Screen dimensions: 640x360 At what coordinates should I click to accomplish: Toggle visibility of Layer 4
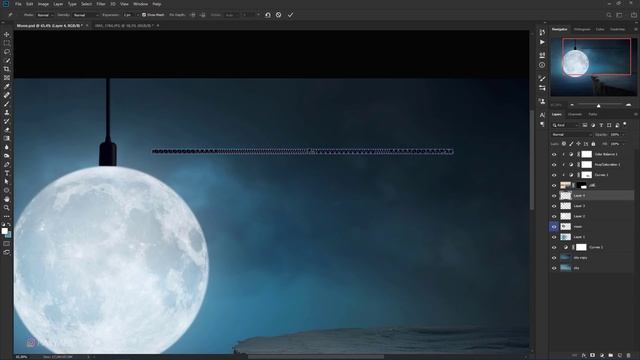pyautogui.click(x=554, y=196)
